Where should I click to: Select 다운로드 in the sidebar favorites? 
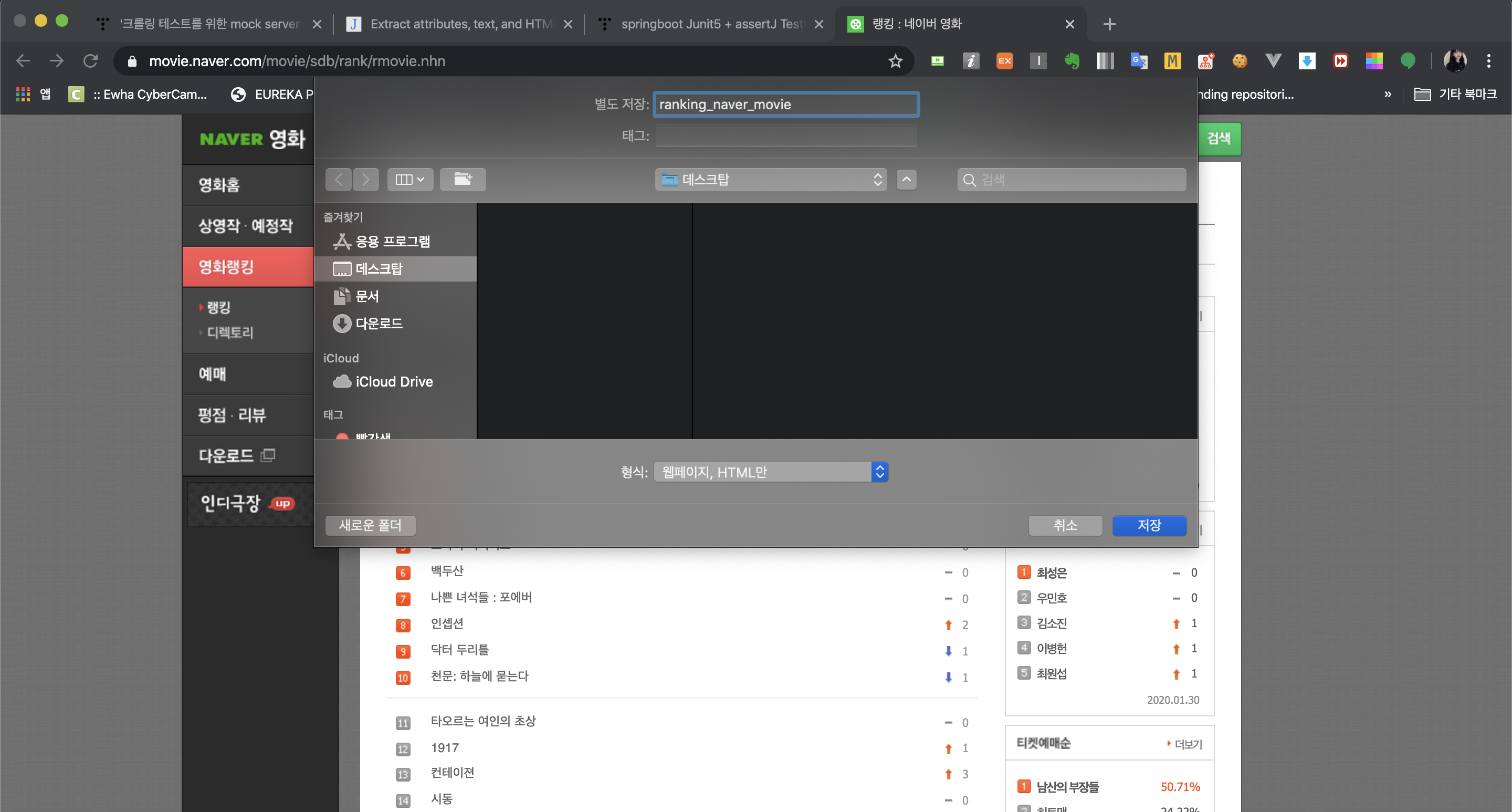point(379,324)
